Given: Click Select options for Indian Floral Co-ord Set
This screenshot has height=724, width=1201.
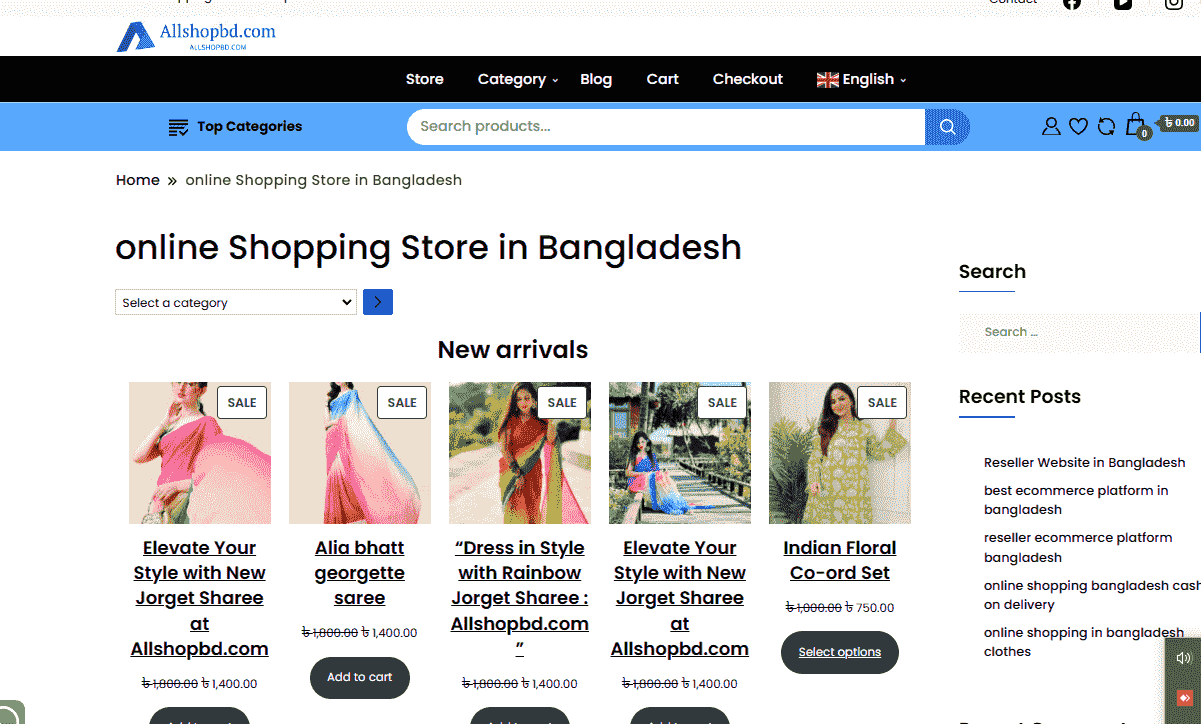Looking at the screenshot, I should pyautogui.click(x=840, y=652).
